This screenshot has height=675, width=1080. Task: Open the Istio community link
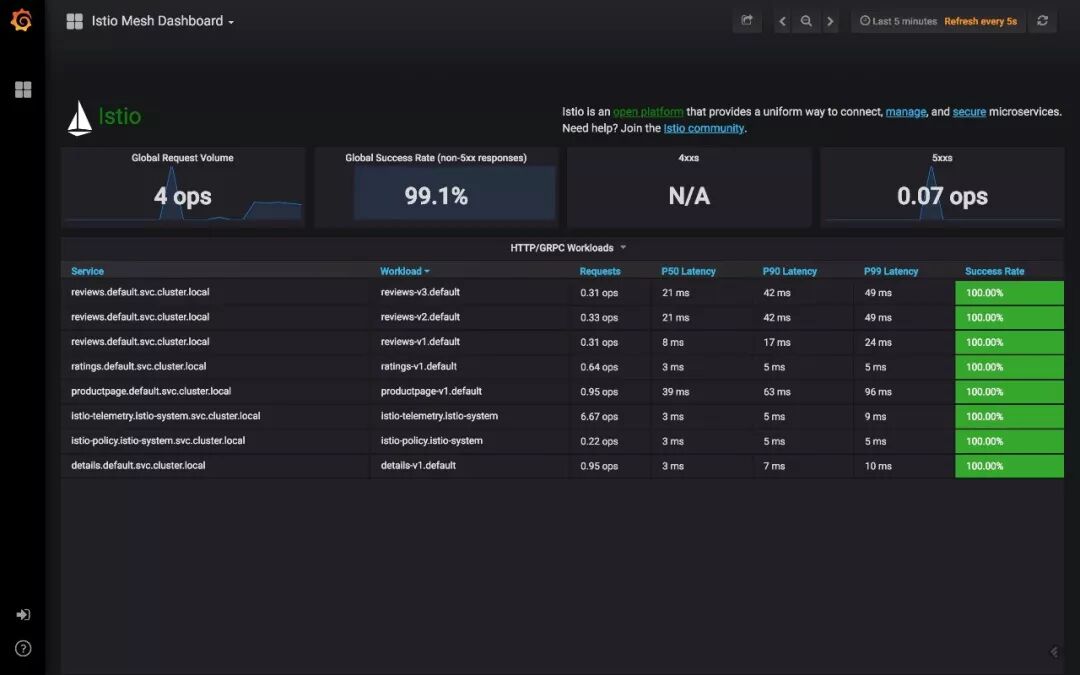704,128
